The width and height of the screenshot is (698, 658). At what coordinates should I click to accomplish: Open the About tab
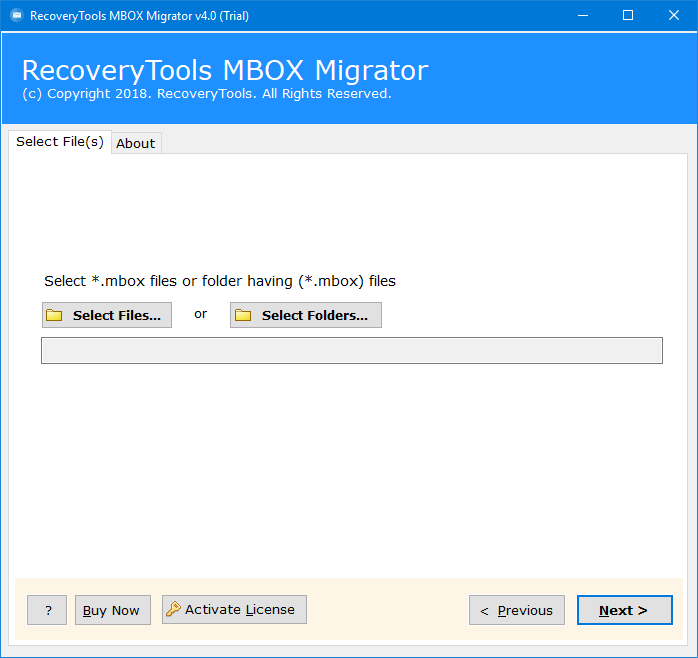(x=135, y=143)
